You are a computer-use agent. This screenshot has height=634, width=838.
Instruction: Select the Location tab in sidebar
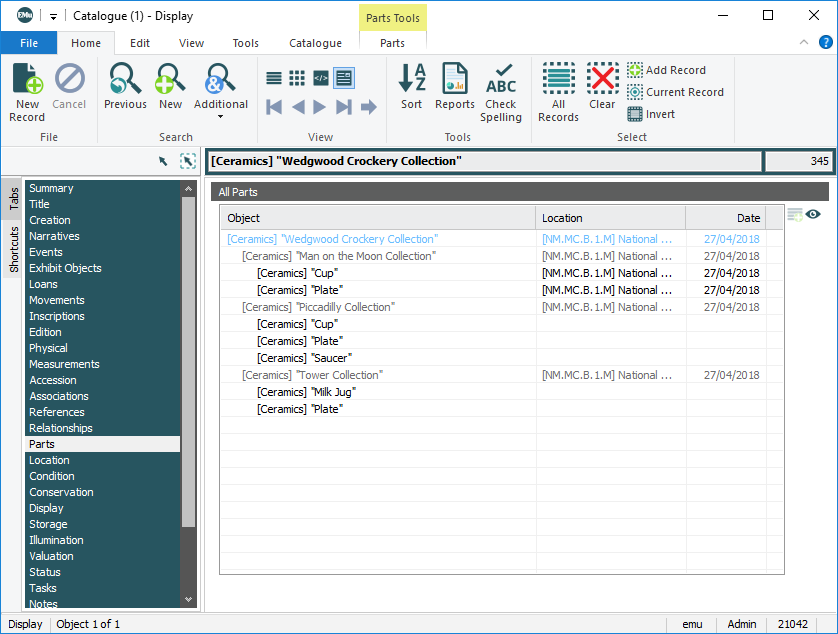[50, 460]
